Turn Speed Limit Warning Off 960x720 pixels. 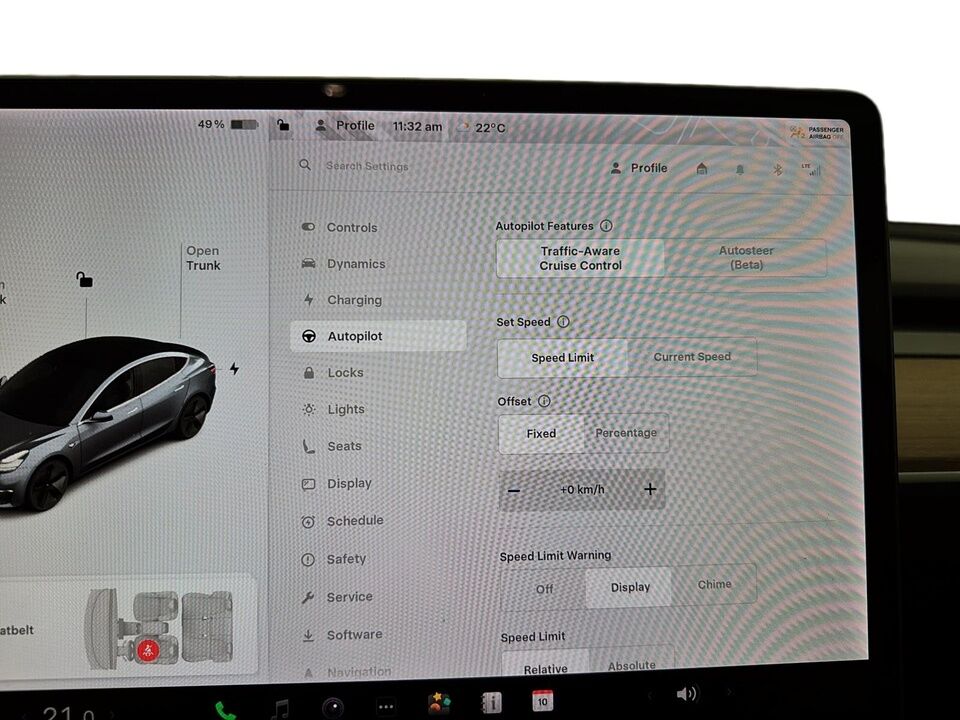pyautogui.click(x=544, y=589)
